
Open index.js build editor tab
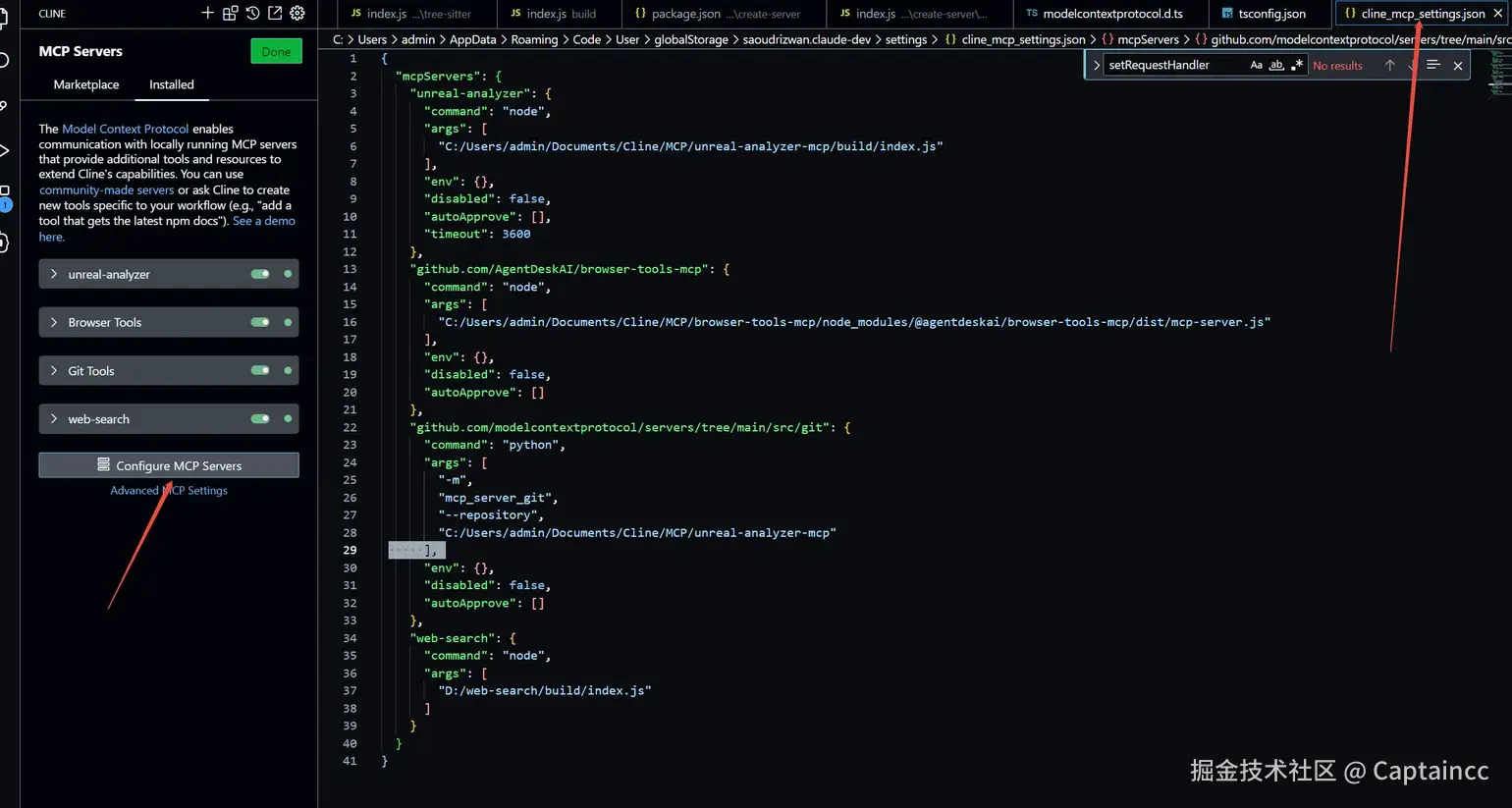tap(559, 14)
